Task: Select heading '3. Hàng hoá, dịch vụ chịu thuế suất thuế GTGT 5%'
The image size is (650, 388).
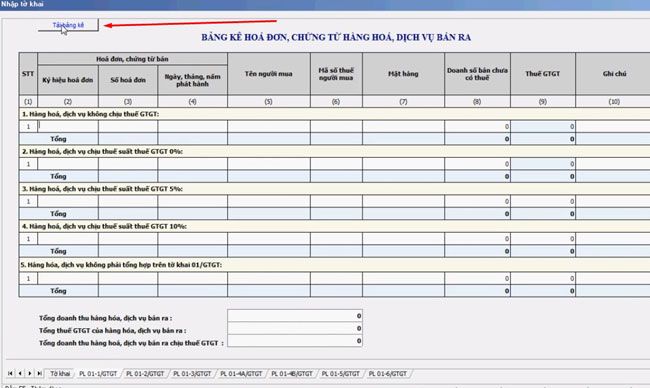Action: tap(102, 189)
